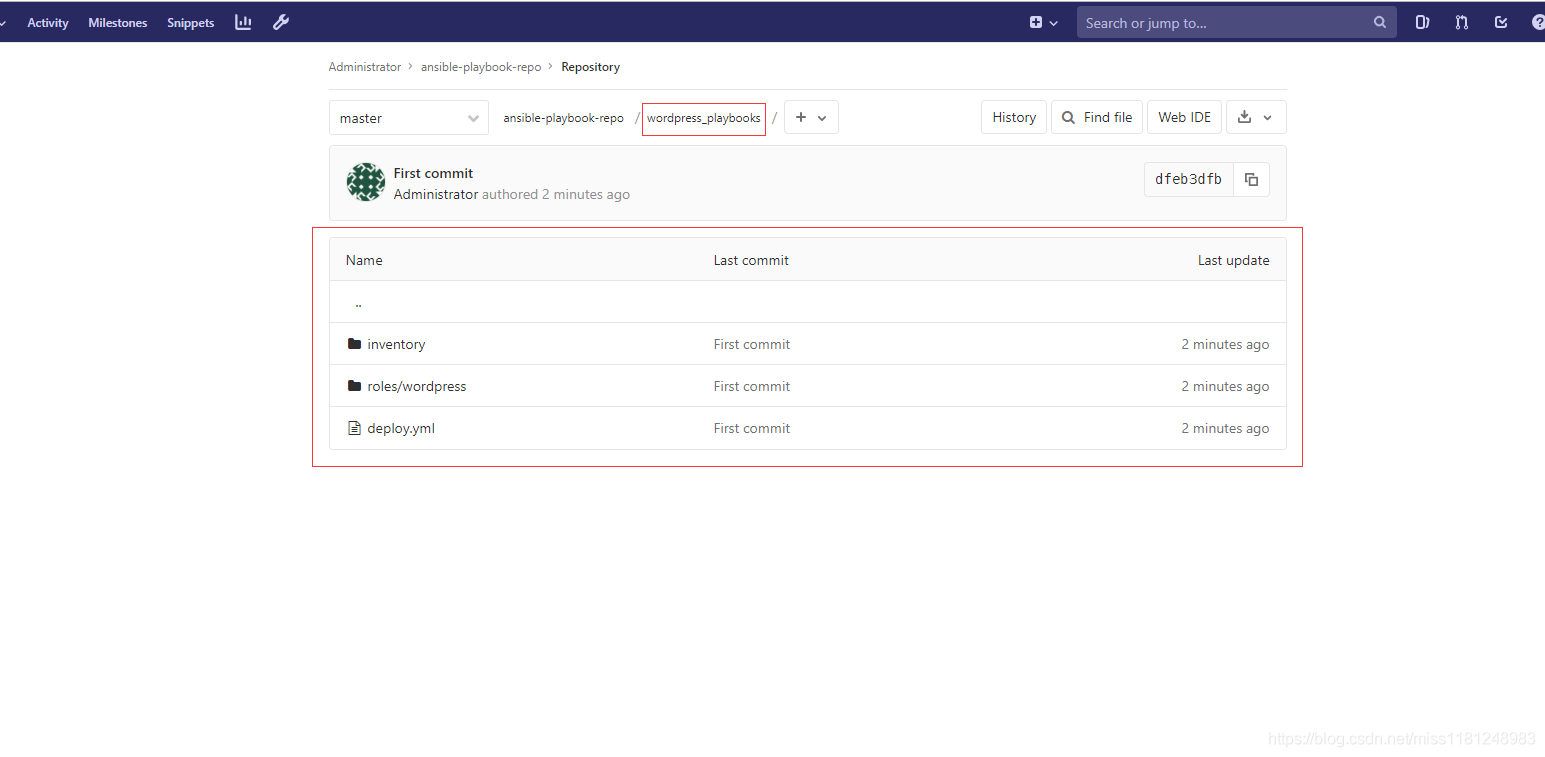Image resolution: width=1545 pixels, height=757 pixels.
Task: Open the deploy.yml file
Action: pos(401,428)
